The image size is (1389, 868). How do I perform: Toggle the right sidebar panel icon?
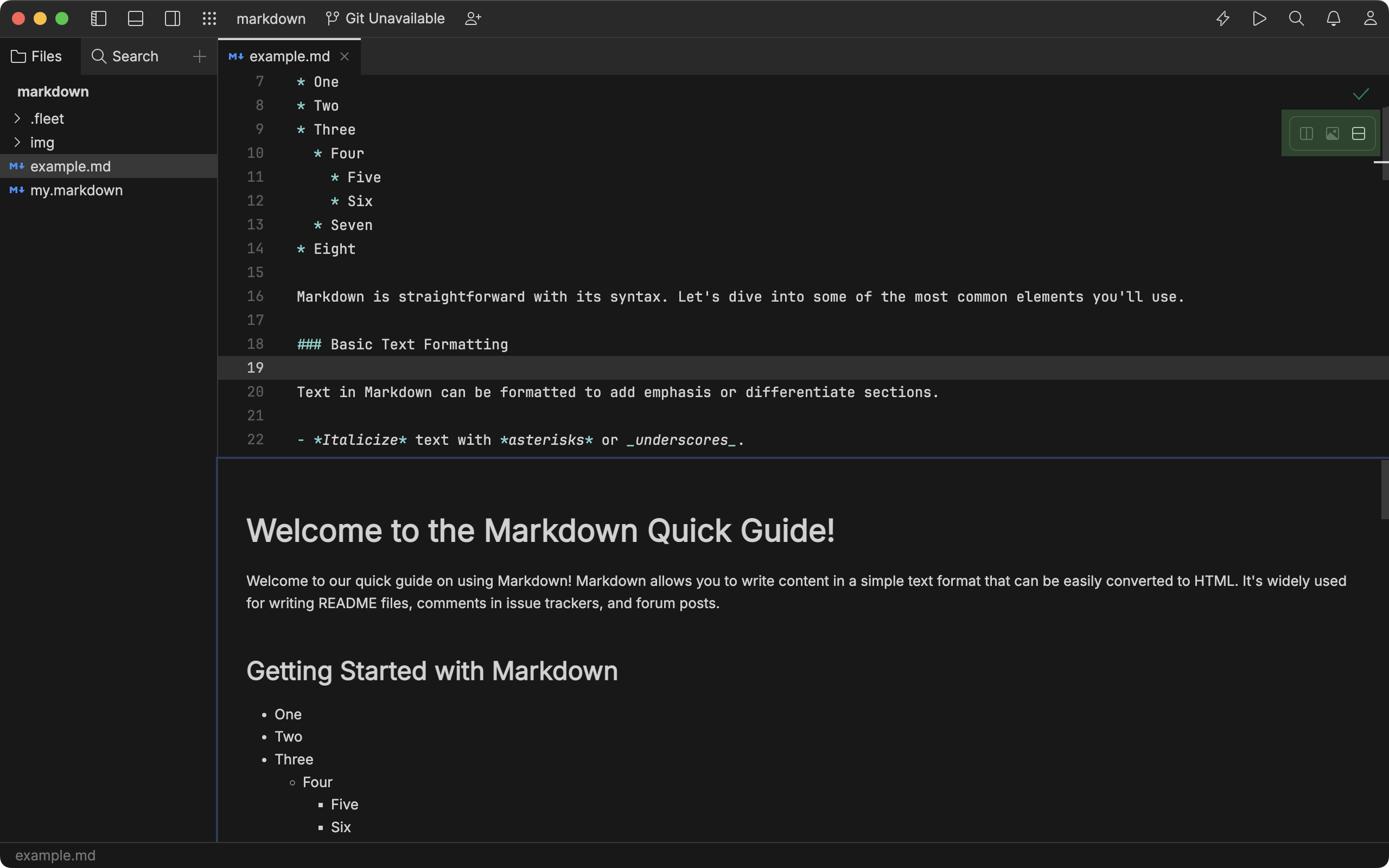point(172,18)
